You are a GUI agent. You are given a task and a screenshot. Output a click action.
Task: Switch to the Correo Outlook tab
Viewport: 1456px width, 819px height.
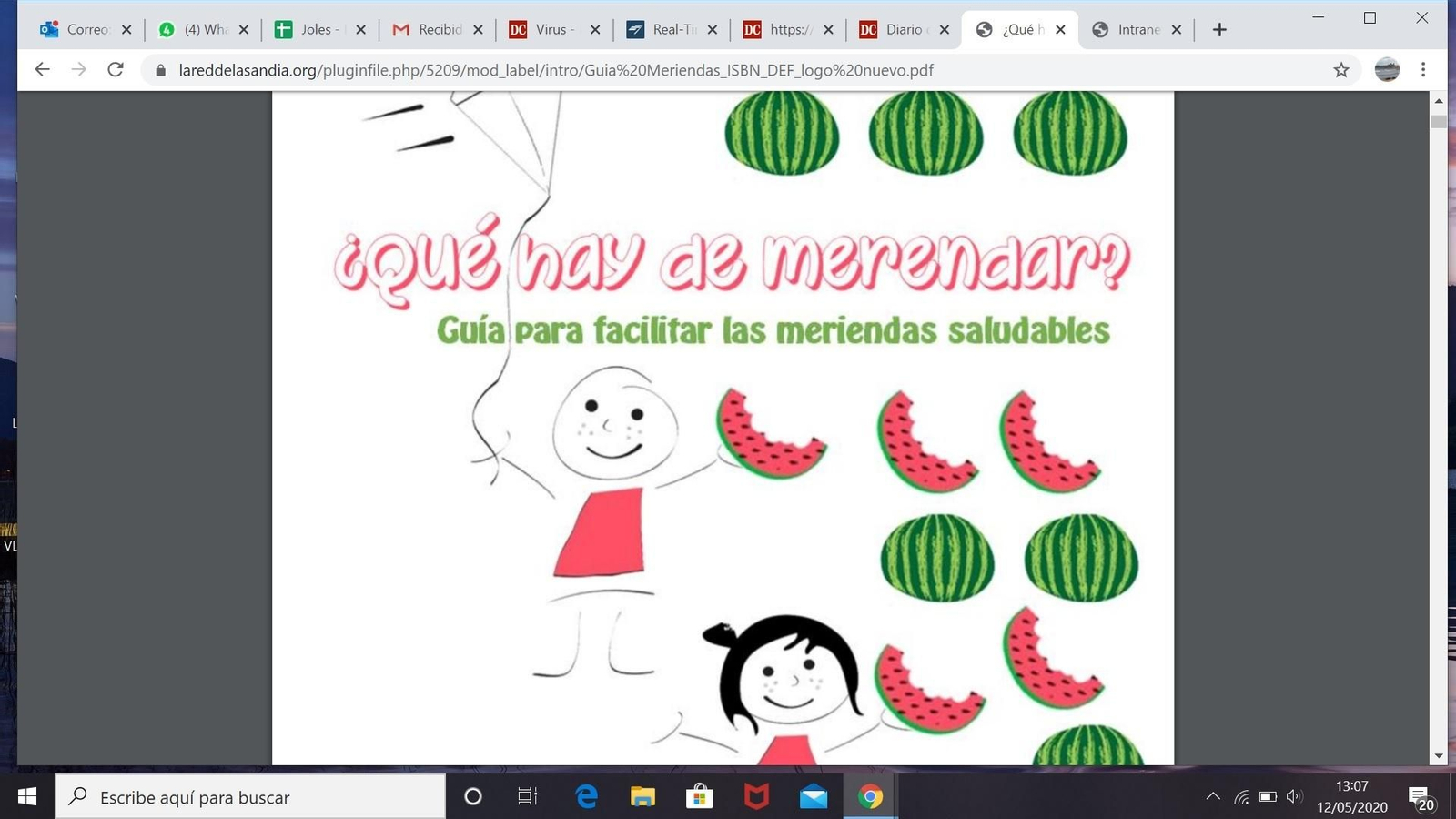[x=76, y=30]
